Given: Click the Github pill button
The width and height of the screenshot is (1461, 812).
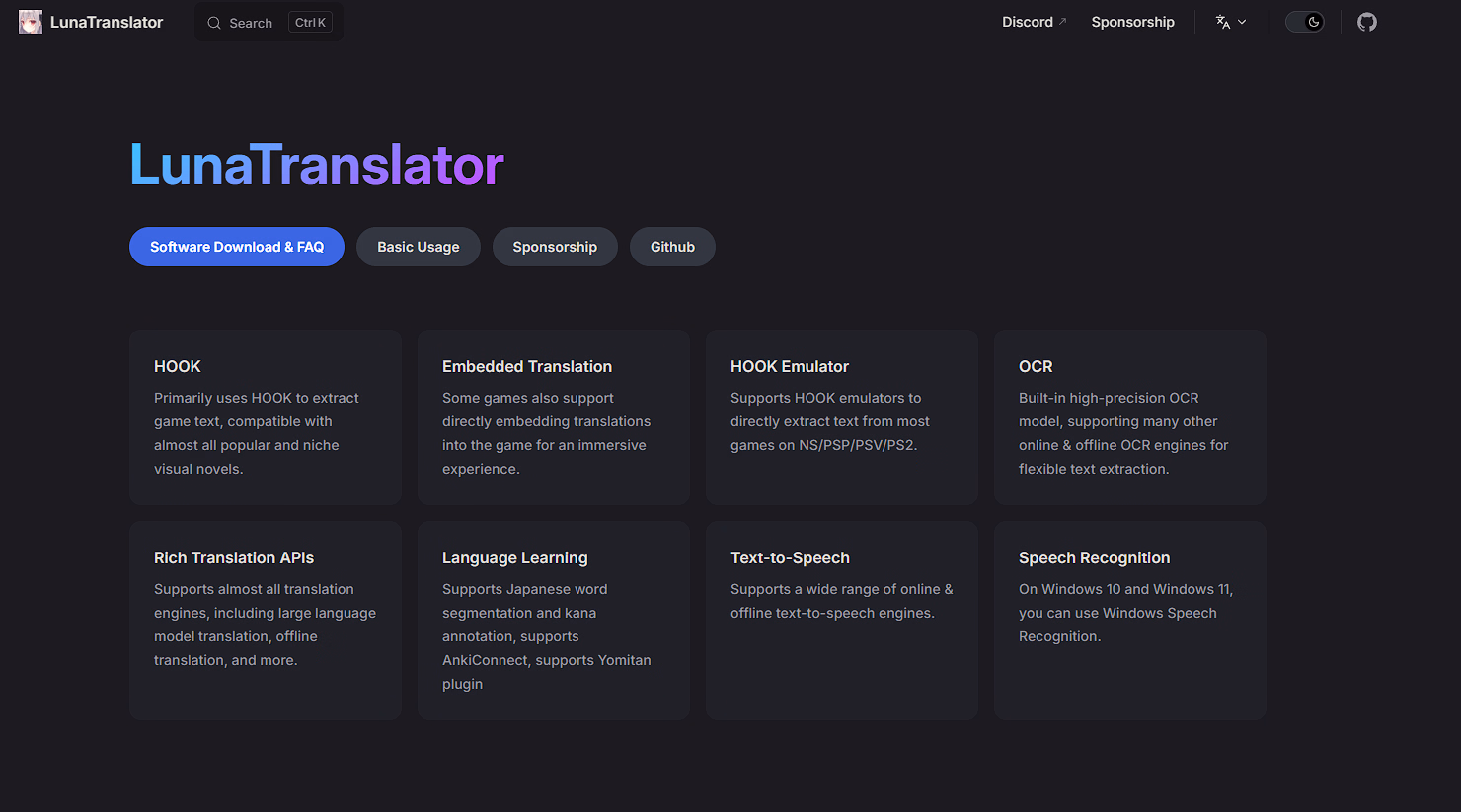Looking at the screenshot, I should (672, 247).
